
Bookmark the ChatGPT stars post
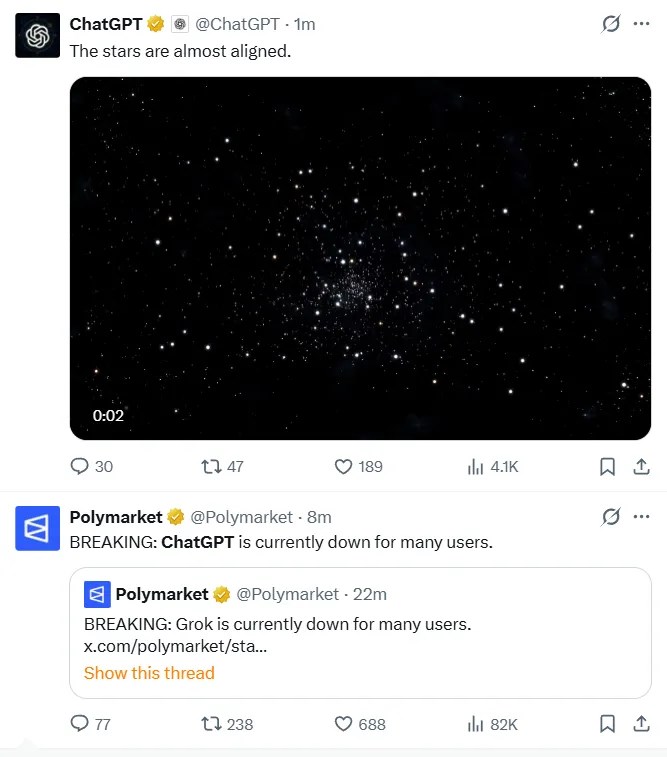click(607, 466)
